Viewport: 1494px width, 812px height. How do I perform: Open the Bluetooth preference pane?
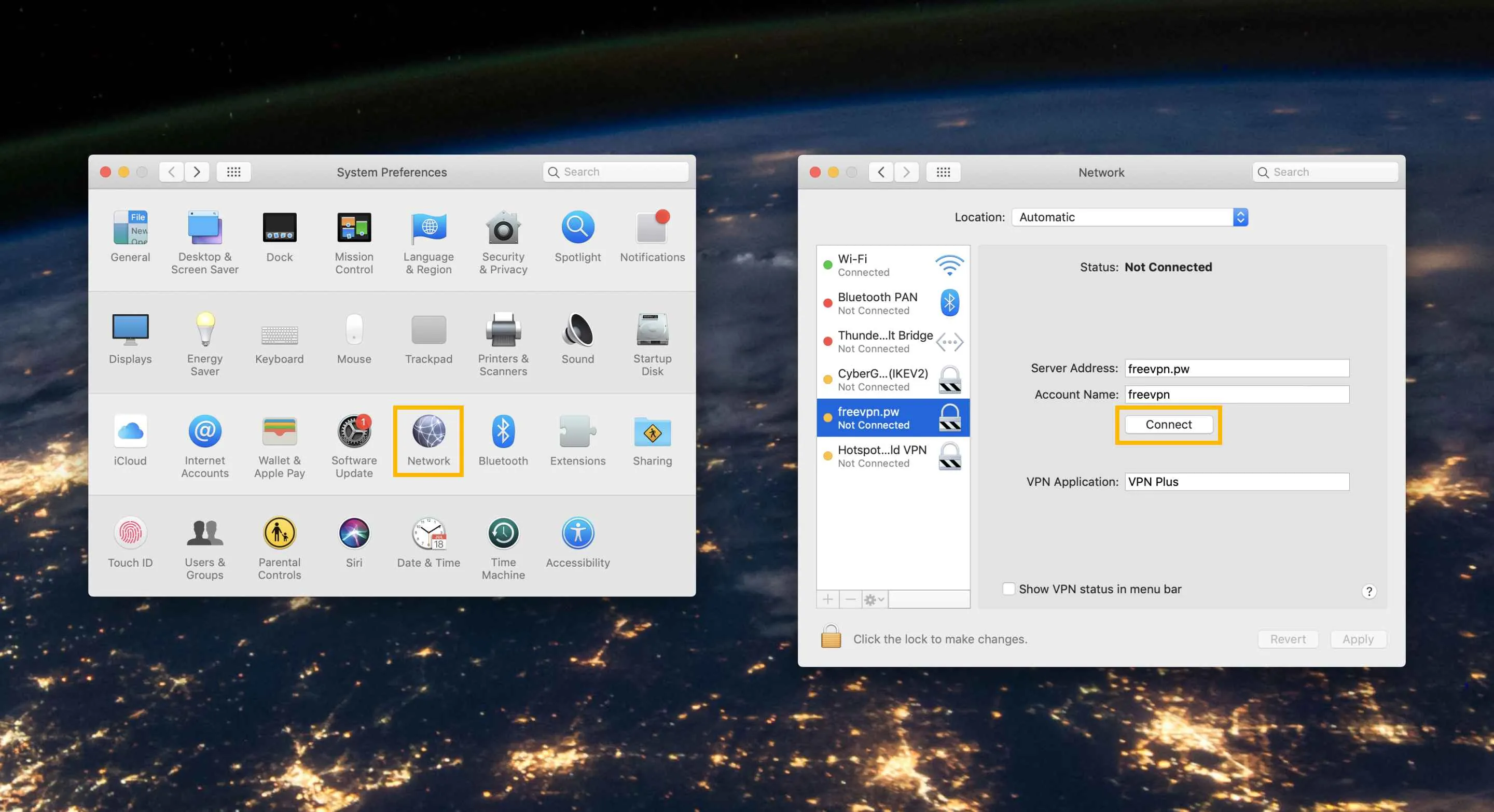503,432
